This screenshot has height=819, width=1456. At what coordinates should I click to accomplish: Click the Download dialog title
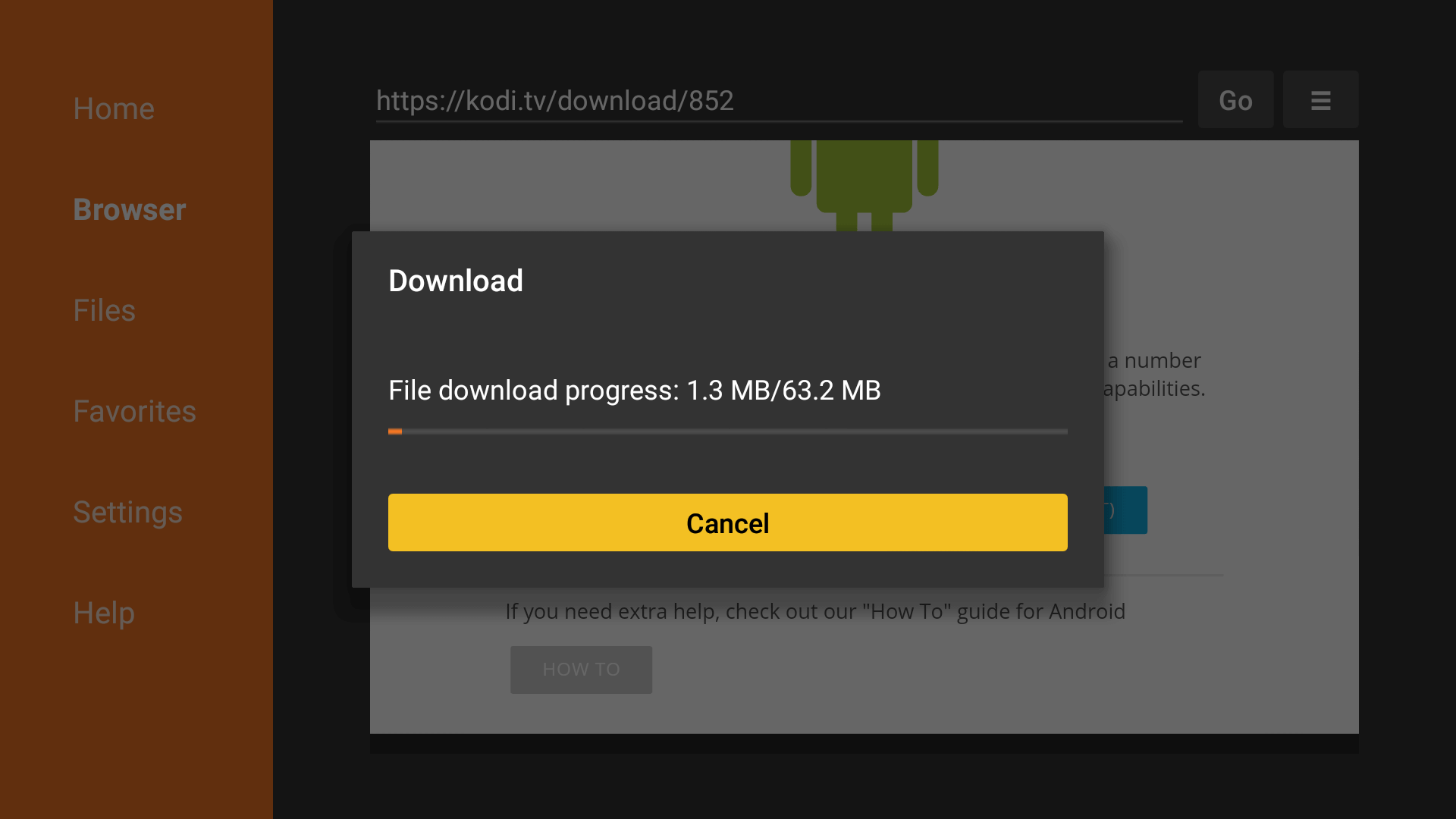click(x=456, y=281)
